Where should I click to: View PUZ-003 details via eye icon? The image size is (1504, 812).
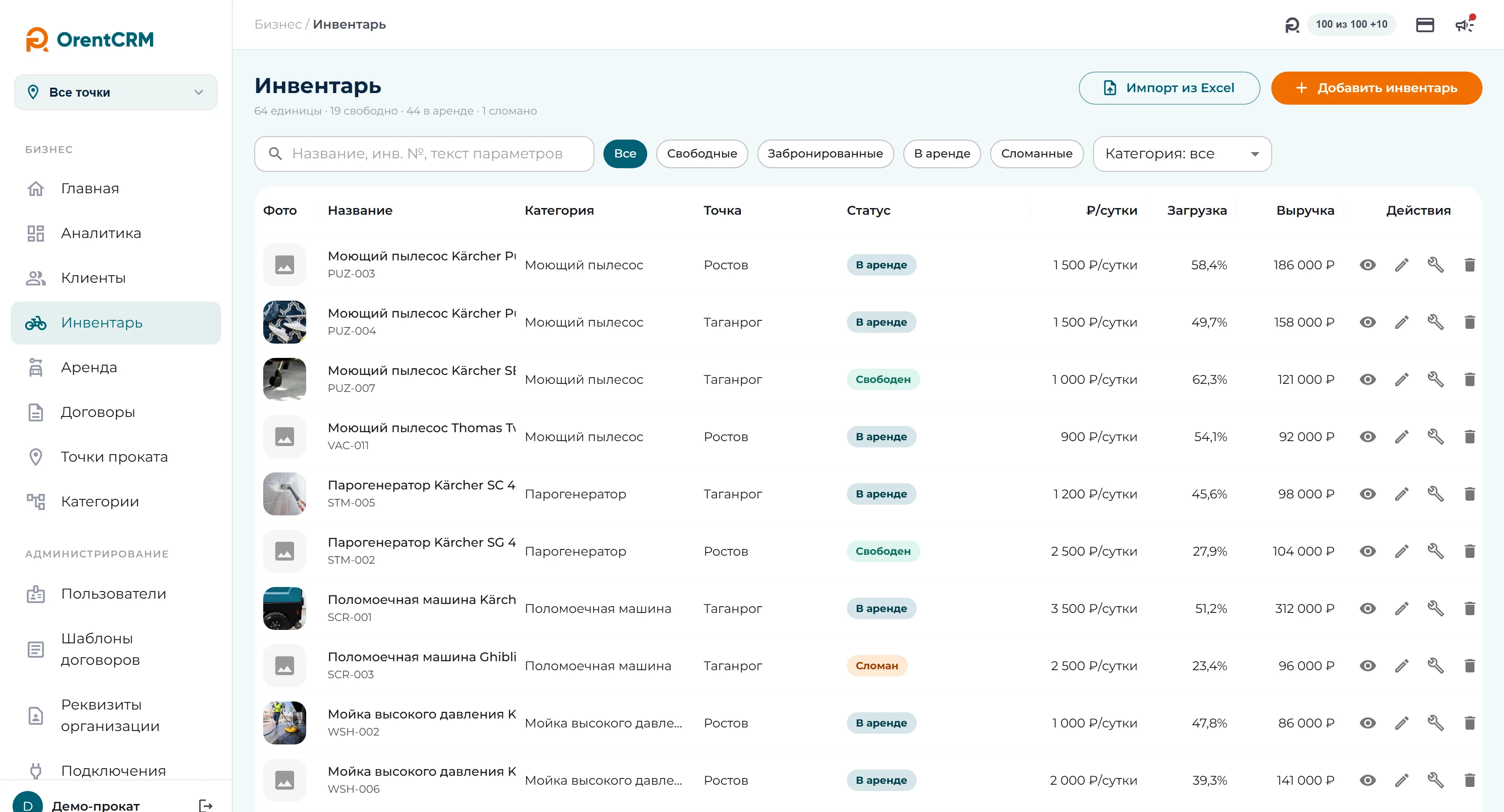(x=1367, y=265)
